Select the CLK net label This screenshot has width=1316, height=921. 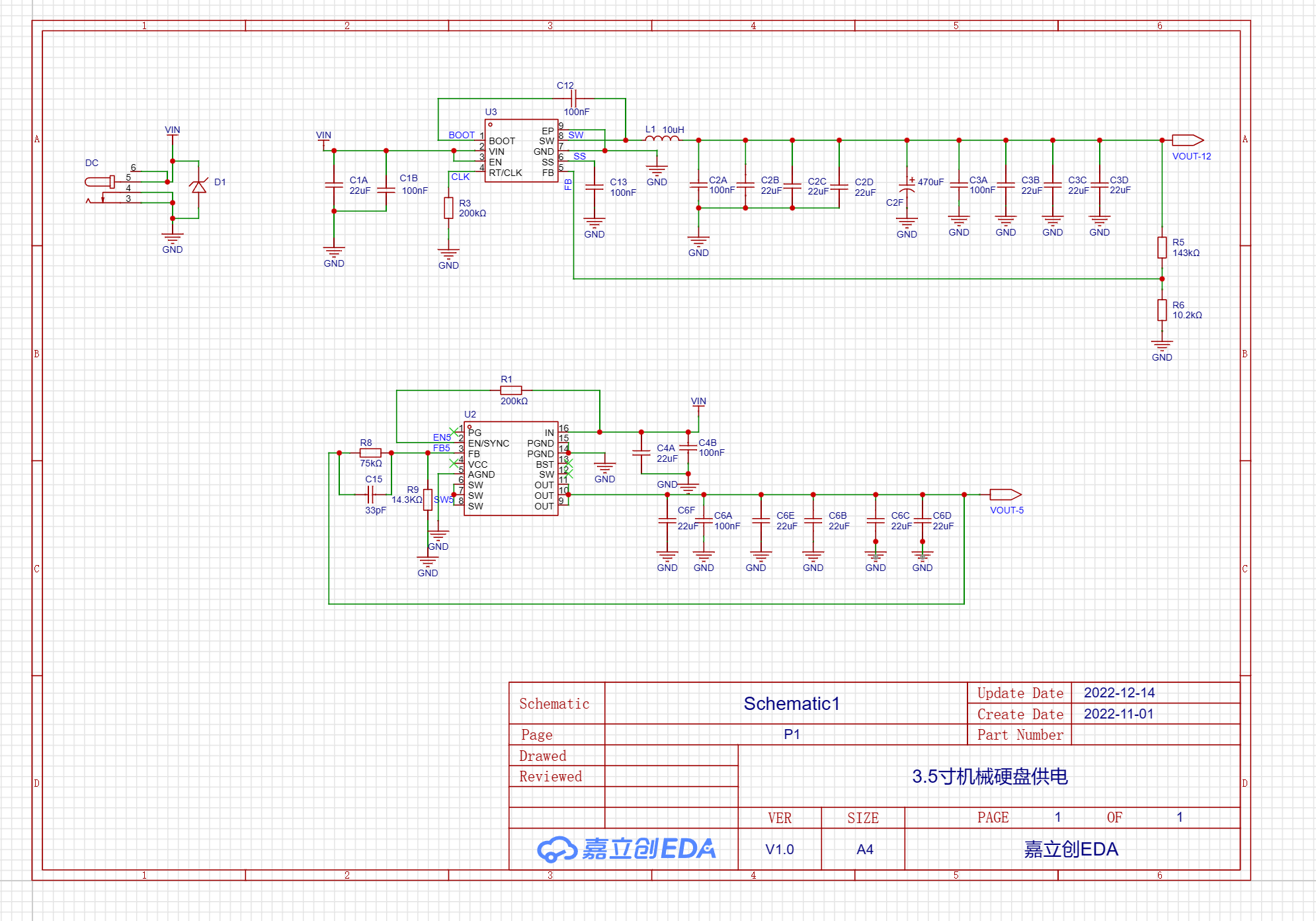[x=460, y=177]
